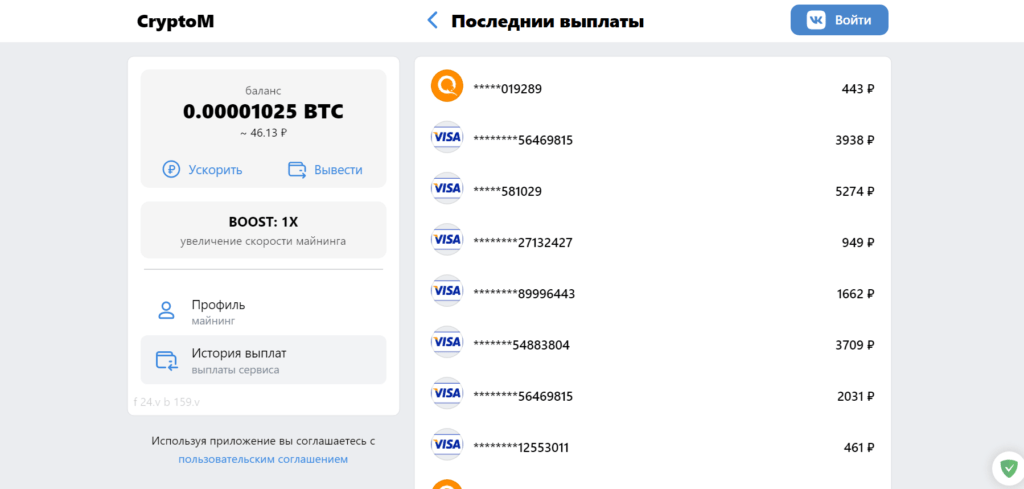Click the CryptoM logo text
1024x489 pixels.
coord(176,22)
